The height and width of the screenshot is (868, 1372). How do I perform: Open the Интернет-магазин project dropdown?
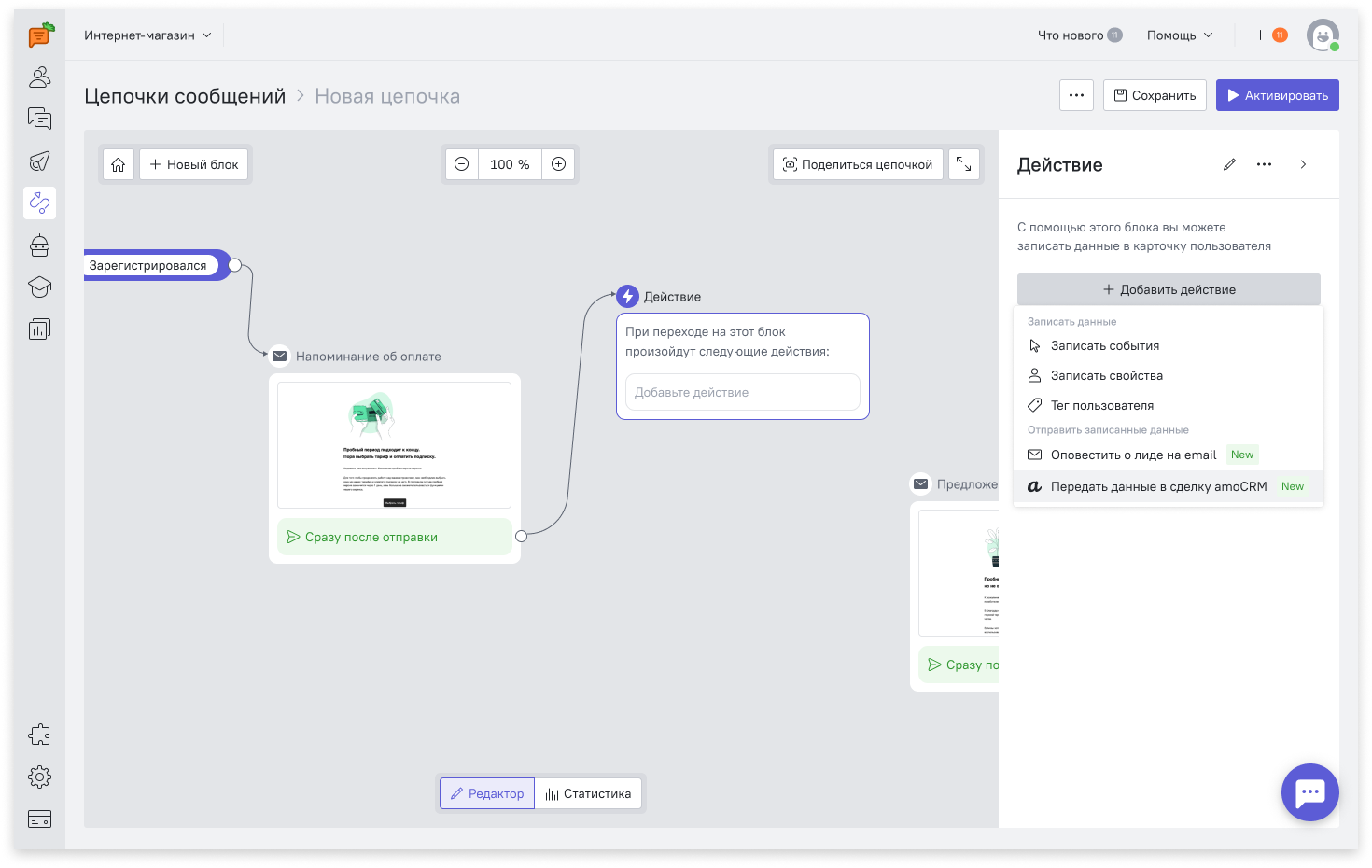147,35
